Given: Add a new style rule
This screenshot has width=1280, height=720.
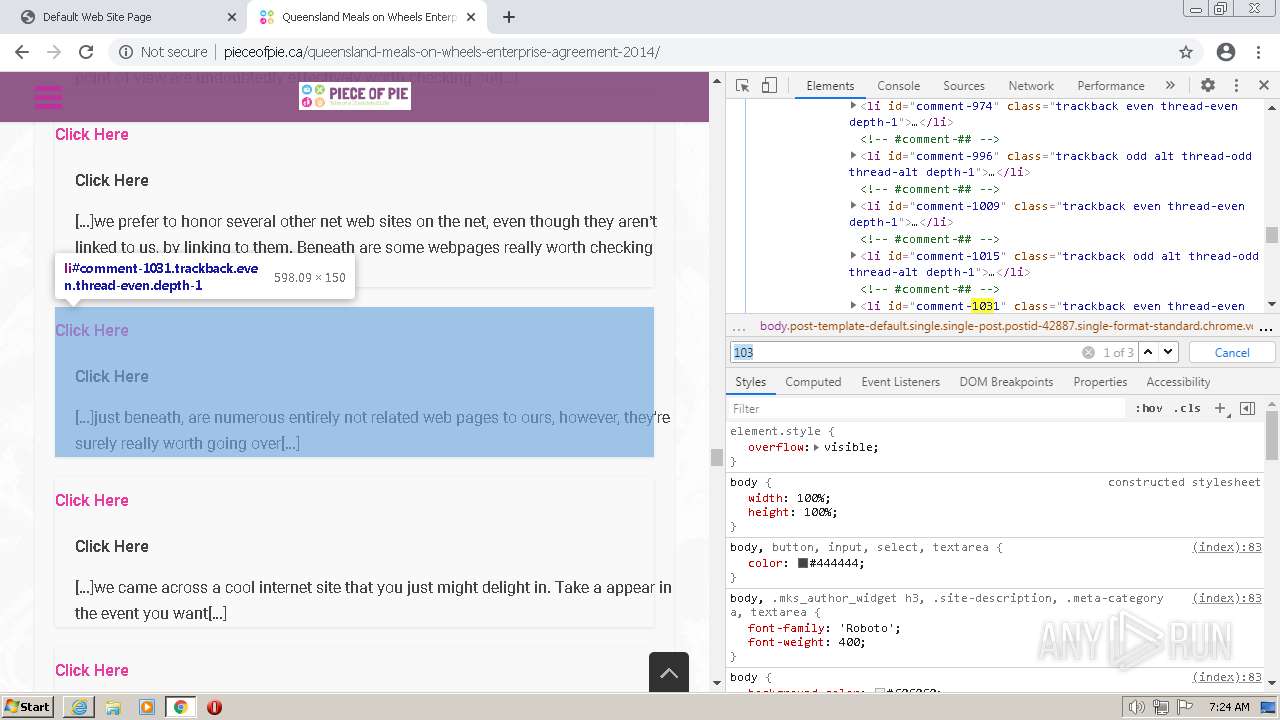Looking at the screenshot, I should (1220, 409).
